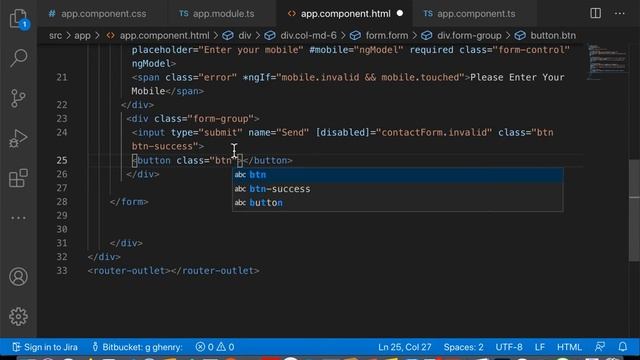Split the editor to the right
The image size is (640, 360).
(x=596, y=13)
